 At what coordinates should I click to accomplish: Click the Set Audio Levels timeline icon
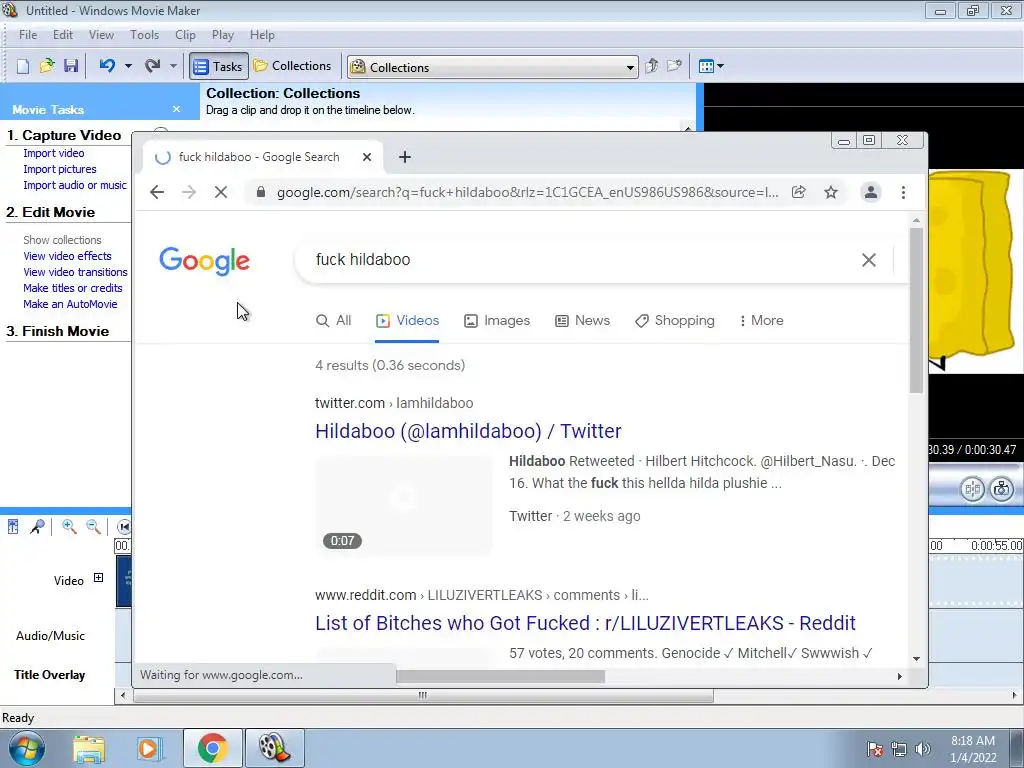(x=13, y=526)
